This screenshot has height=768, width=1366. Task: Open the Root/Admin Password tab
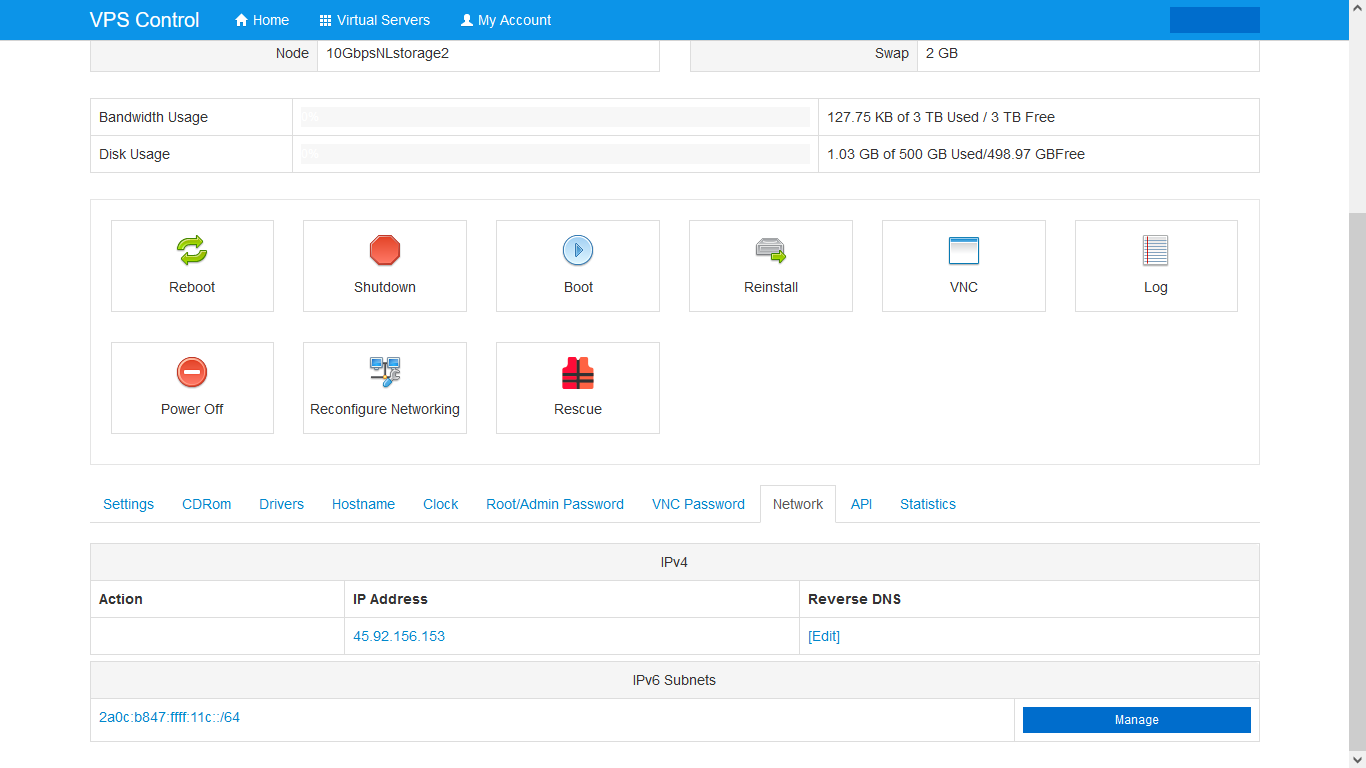point(555,504)
